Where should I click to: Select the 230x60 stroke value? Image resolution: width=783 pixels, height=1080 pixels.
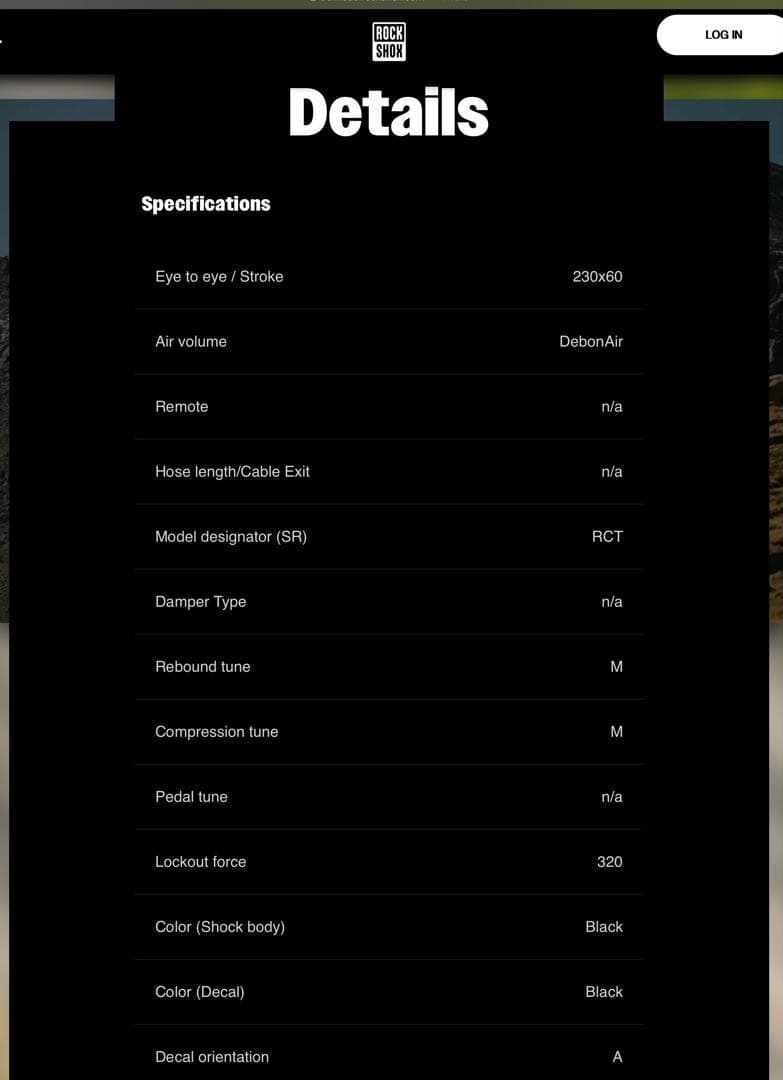[x=597, y=277]
